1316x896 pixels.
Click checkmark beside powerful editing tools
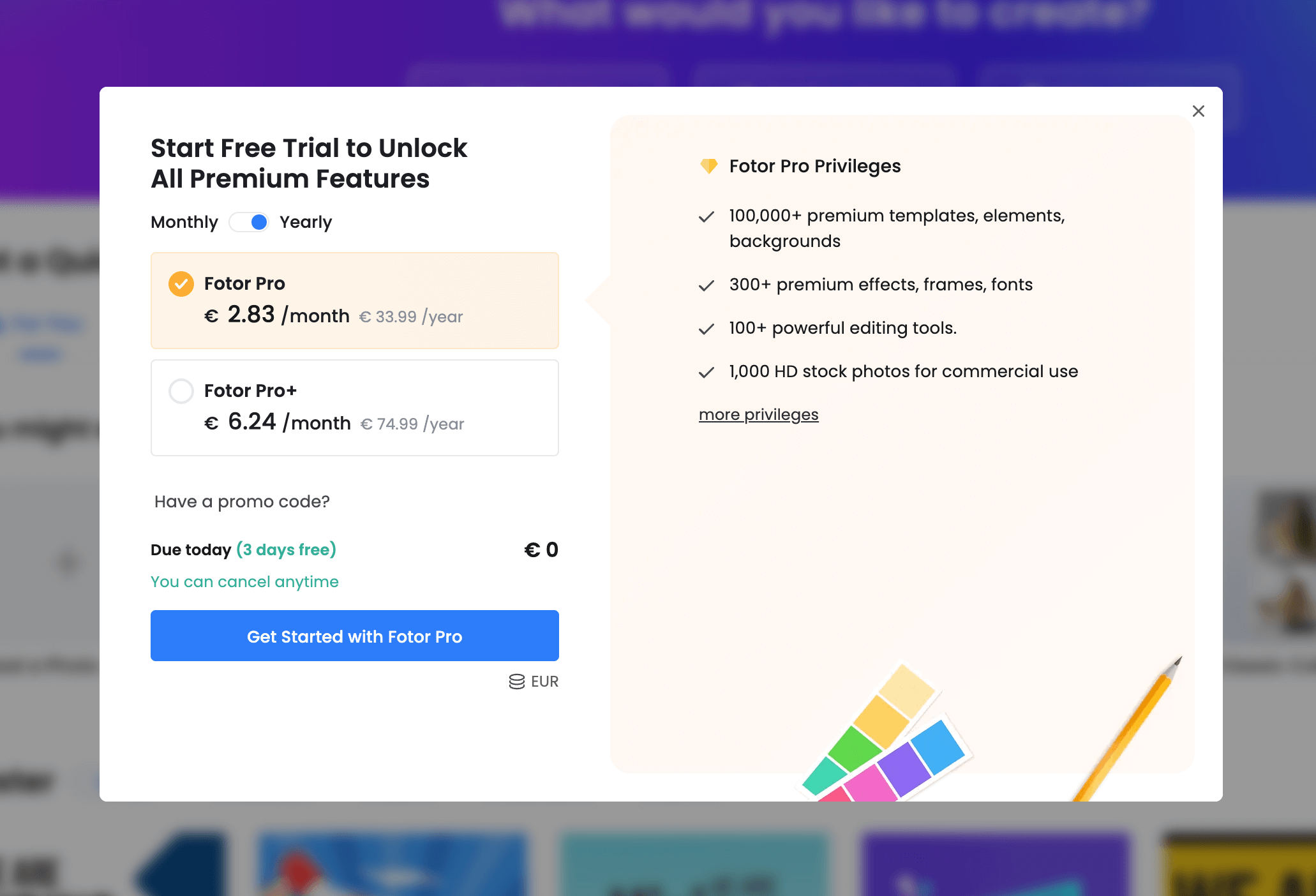point(707,329)
